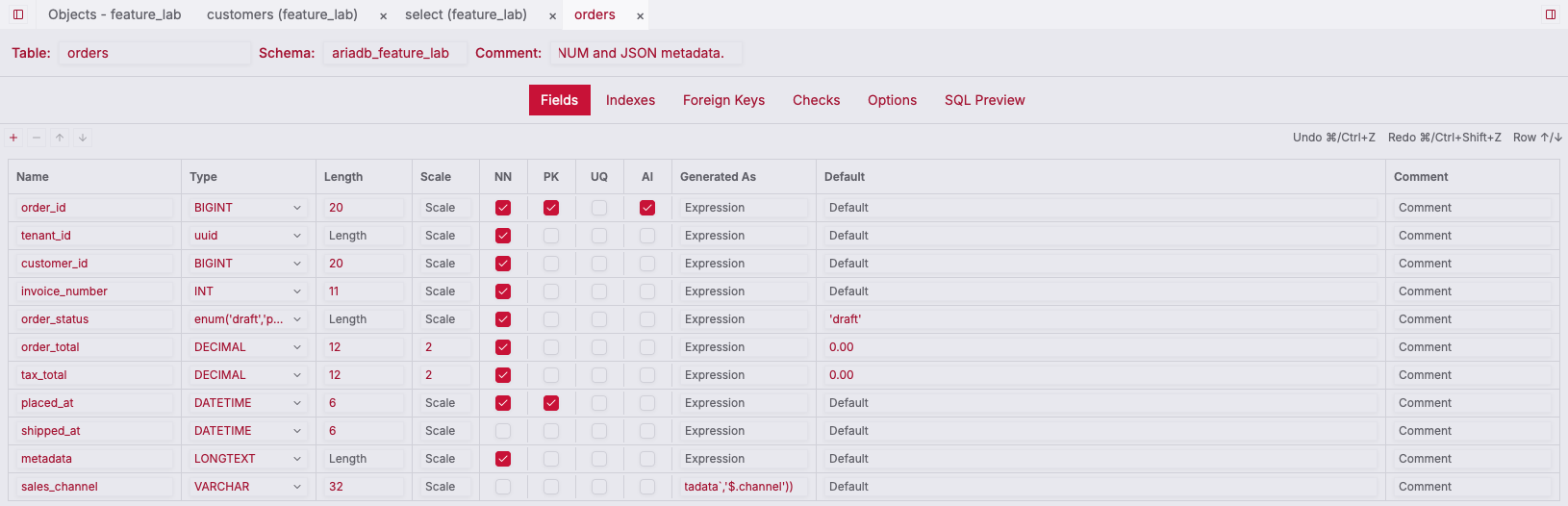Image resolution: width=1568 pixels, height=506 pixels.
Task: Click Undo button in toolbar
Action: coord(1334,138)
